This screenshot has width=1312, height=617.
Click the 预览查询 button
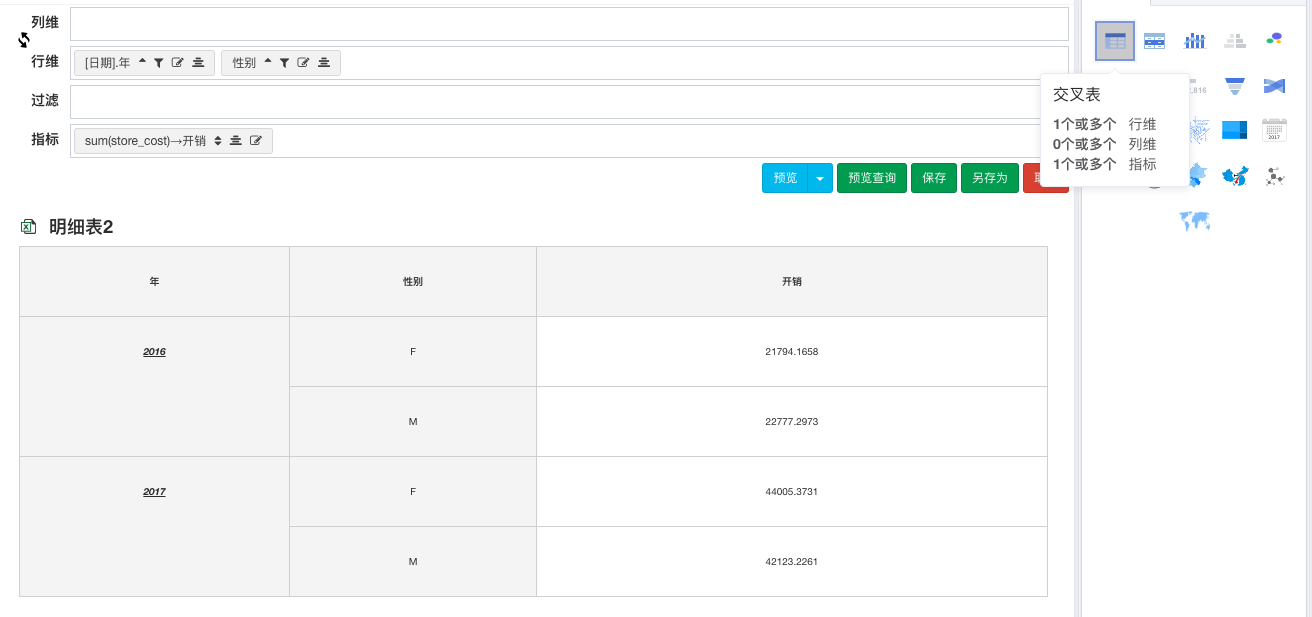[872, 178]
